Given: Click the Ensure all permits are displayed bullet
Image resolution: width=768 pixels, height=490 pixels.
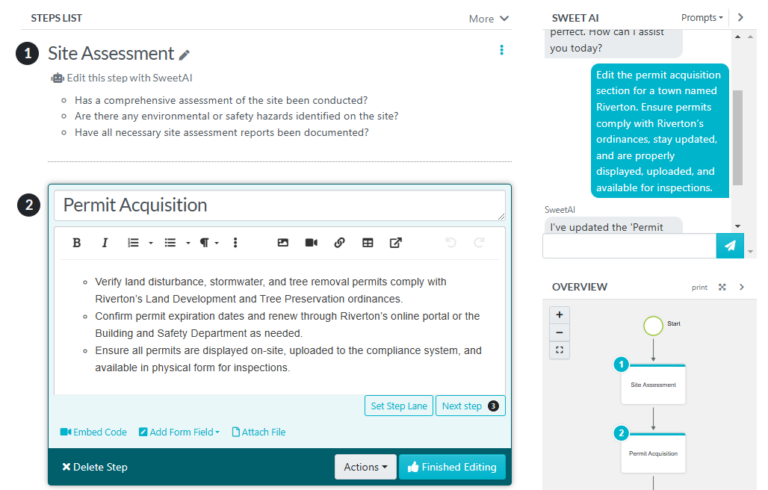Looking at the screenshot, I should [288, 359].
